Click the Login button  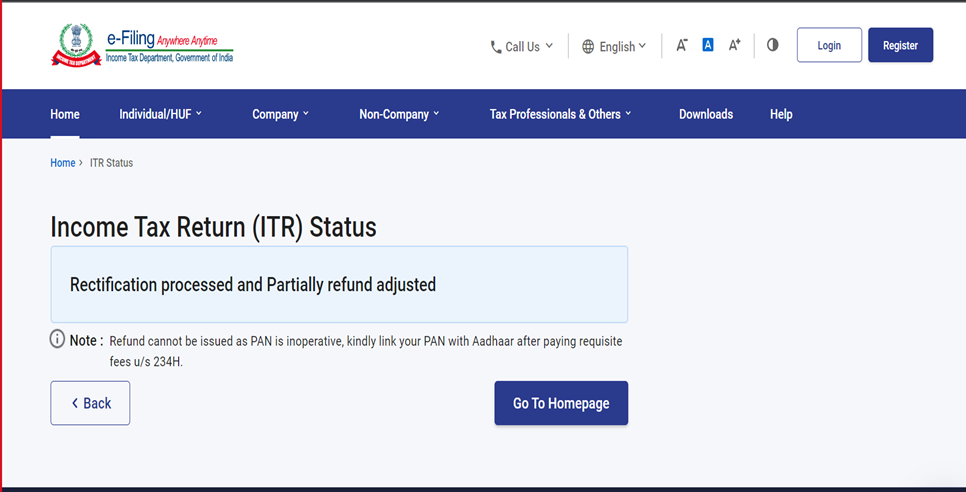[x=829, y=45]
